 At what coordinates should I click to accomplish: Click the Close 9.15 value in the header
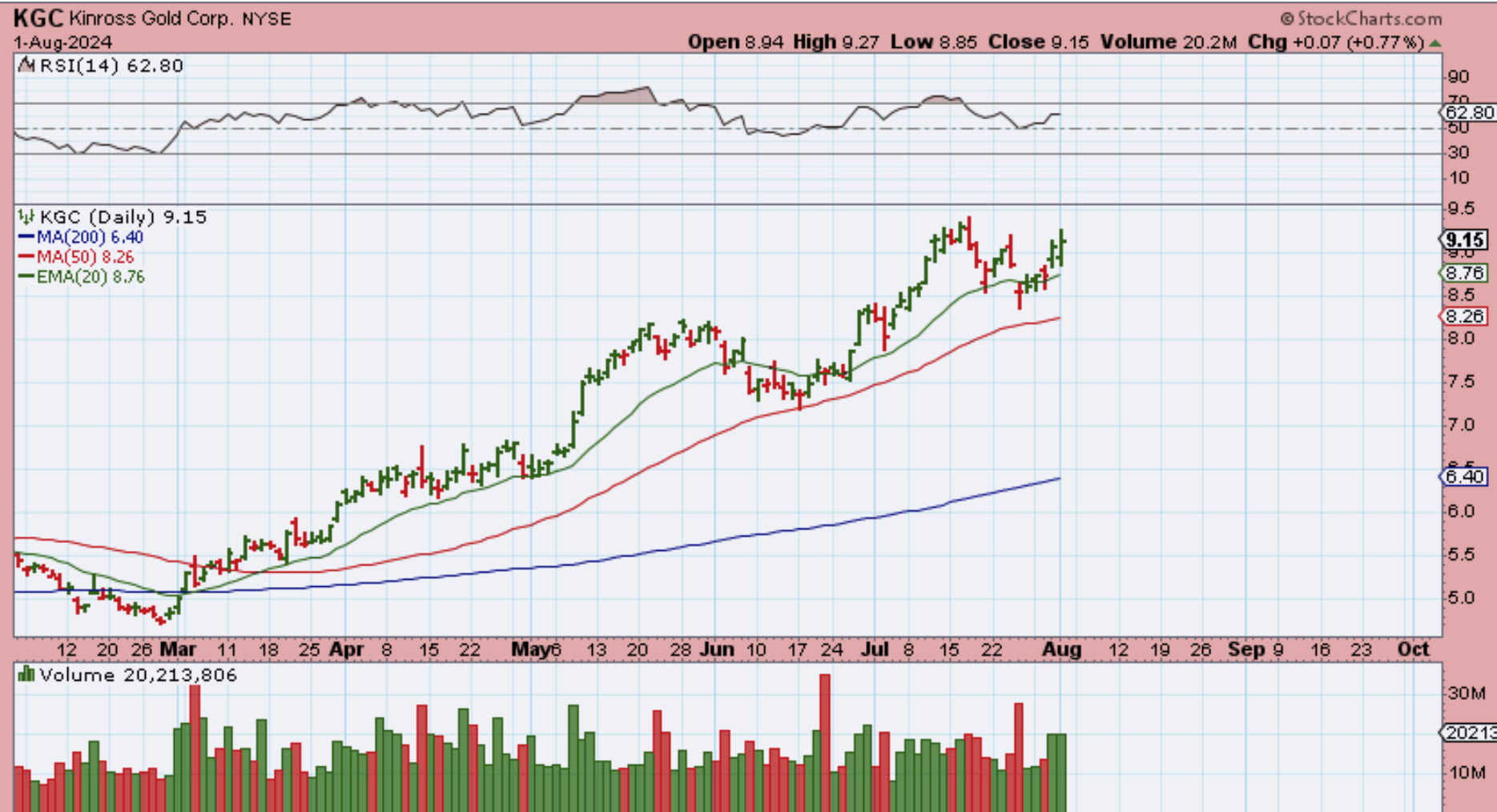(x=1039, y=42)
